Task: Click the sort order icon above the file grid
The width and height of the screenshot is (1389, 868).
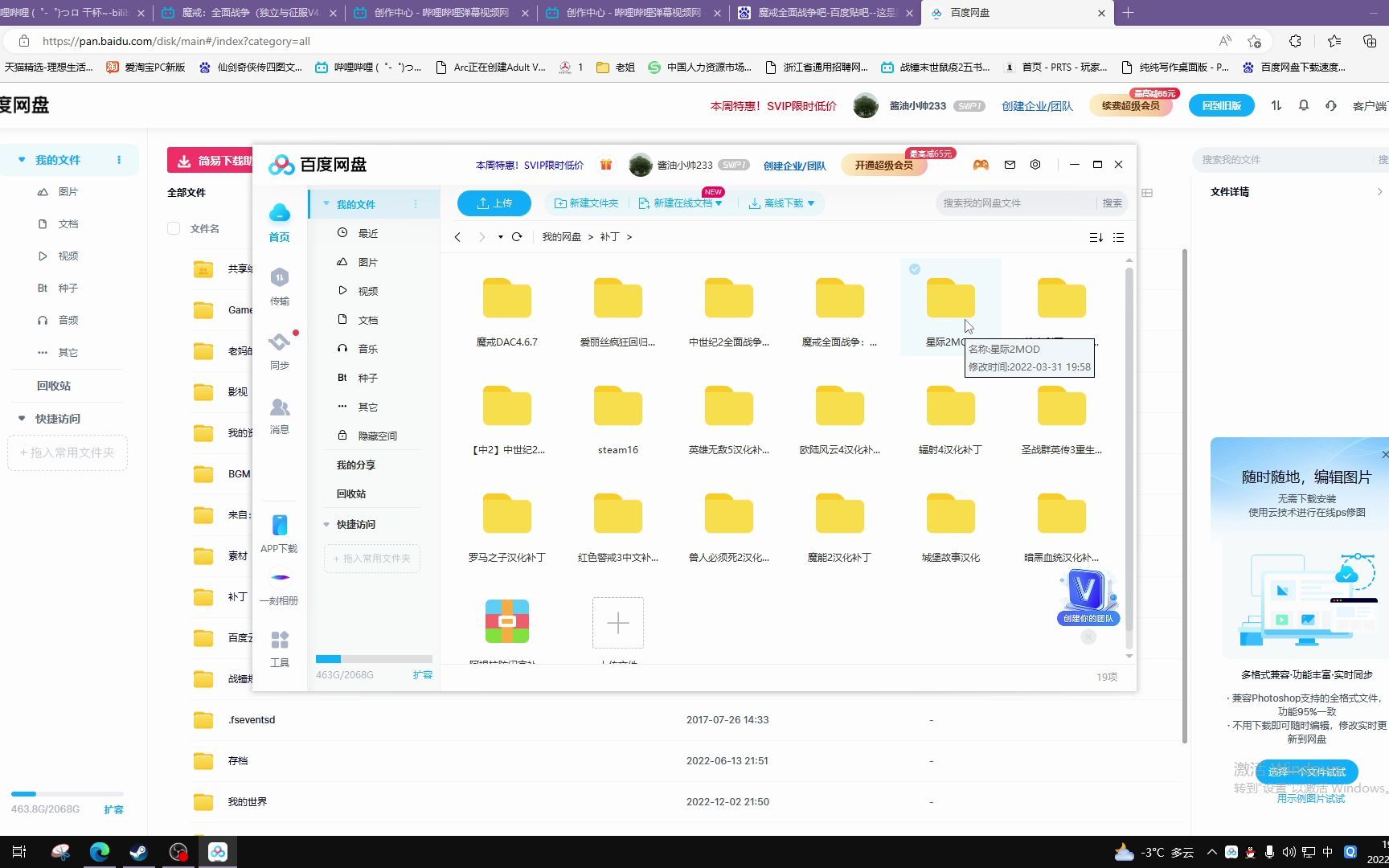Action: pyautogui.click(x=1096, y=237)
